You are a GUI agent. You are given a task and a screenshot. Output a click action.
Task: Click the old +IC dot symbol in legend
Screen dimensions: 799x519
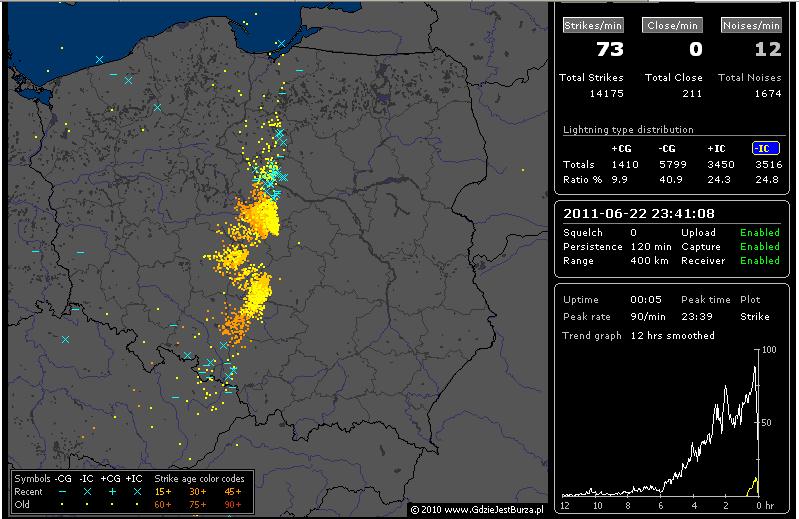click(x=136, y=504)
